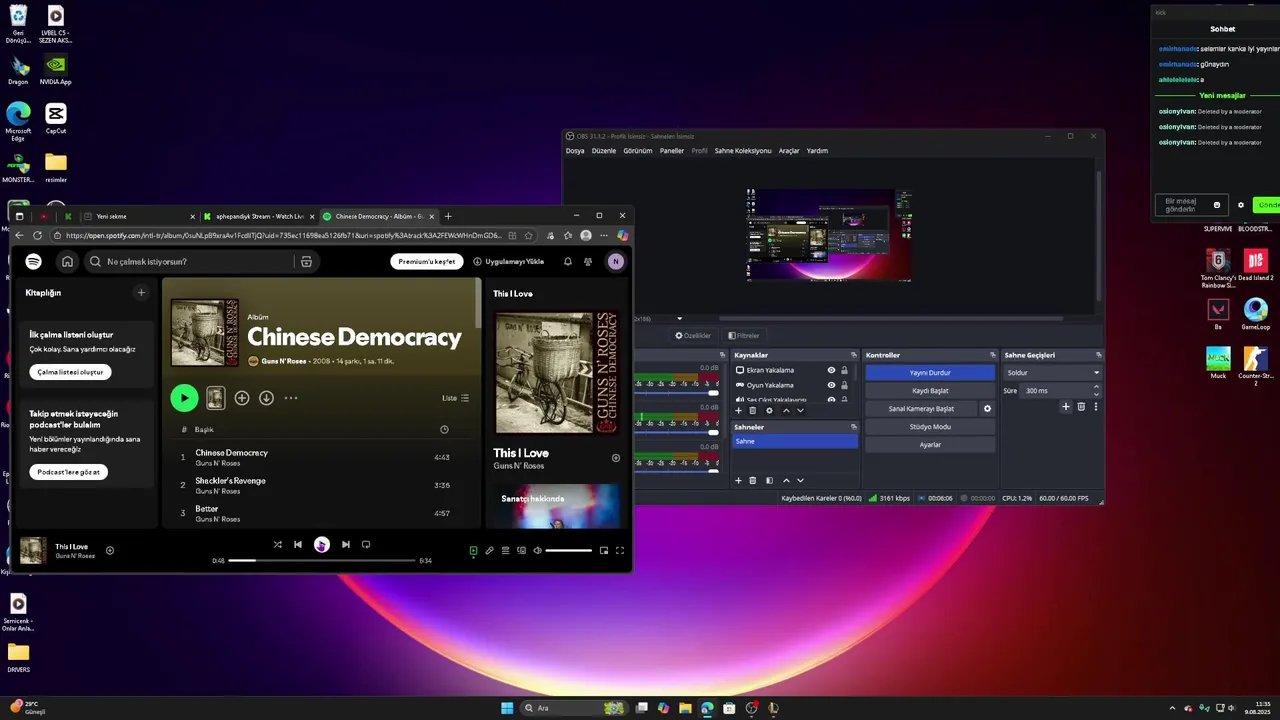Screen dimensions: 1280x720
Task: Open the Liste view dropdown
Action: (455, 398)
